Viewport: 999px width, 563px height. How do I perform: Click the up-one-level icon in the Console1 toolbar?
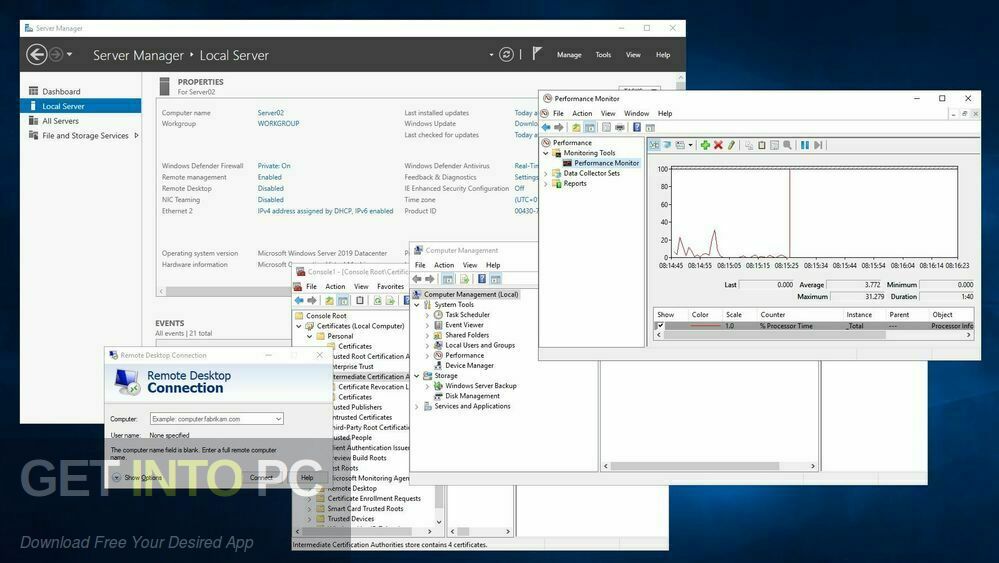tap(329, 301)
